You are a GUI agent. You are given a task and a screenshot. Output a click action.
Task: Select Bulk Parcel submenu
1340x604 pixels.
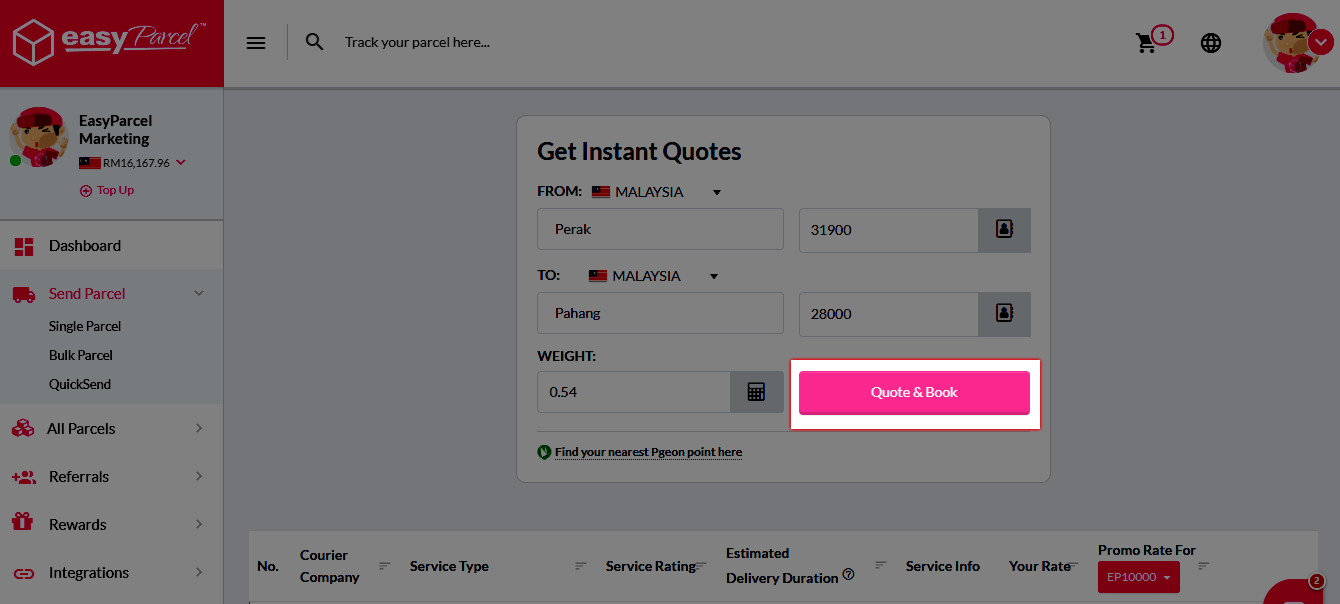(x=81, y=355)
